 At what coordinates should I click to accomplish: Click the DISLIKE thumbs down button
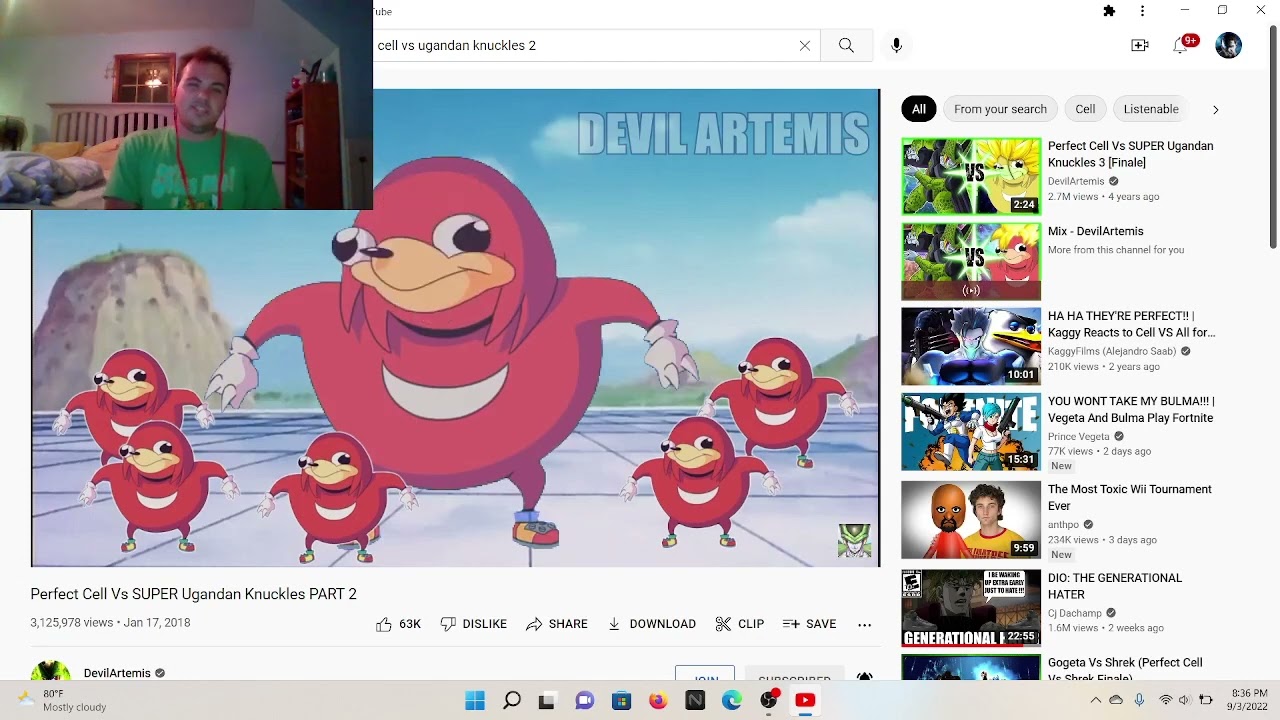474,624
